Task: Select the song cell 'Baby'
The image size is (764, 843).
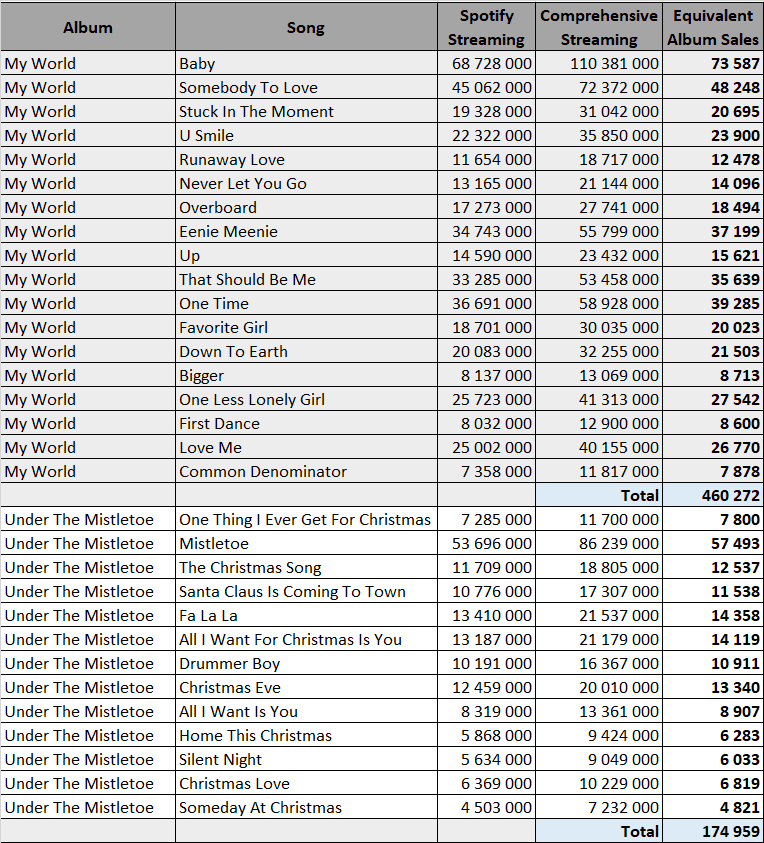Action: pos(306,63)
